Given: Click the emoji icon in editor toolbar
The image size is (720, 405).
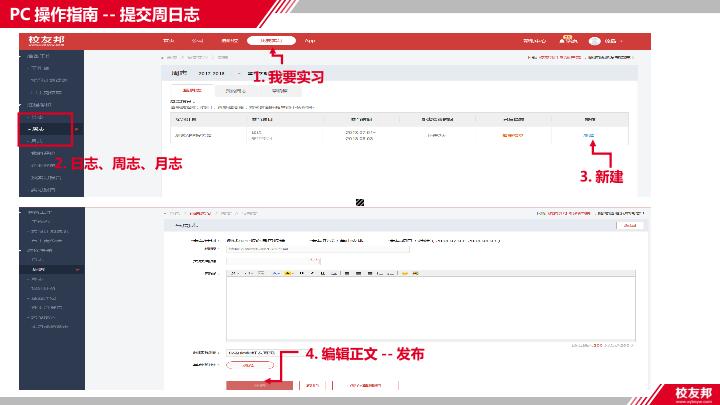Looking at the screenshot, I should [404, 272].
